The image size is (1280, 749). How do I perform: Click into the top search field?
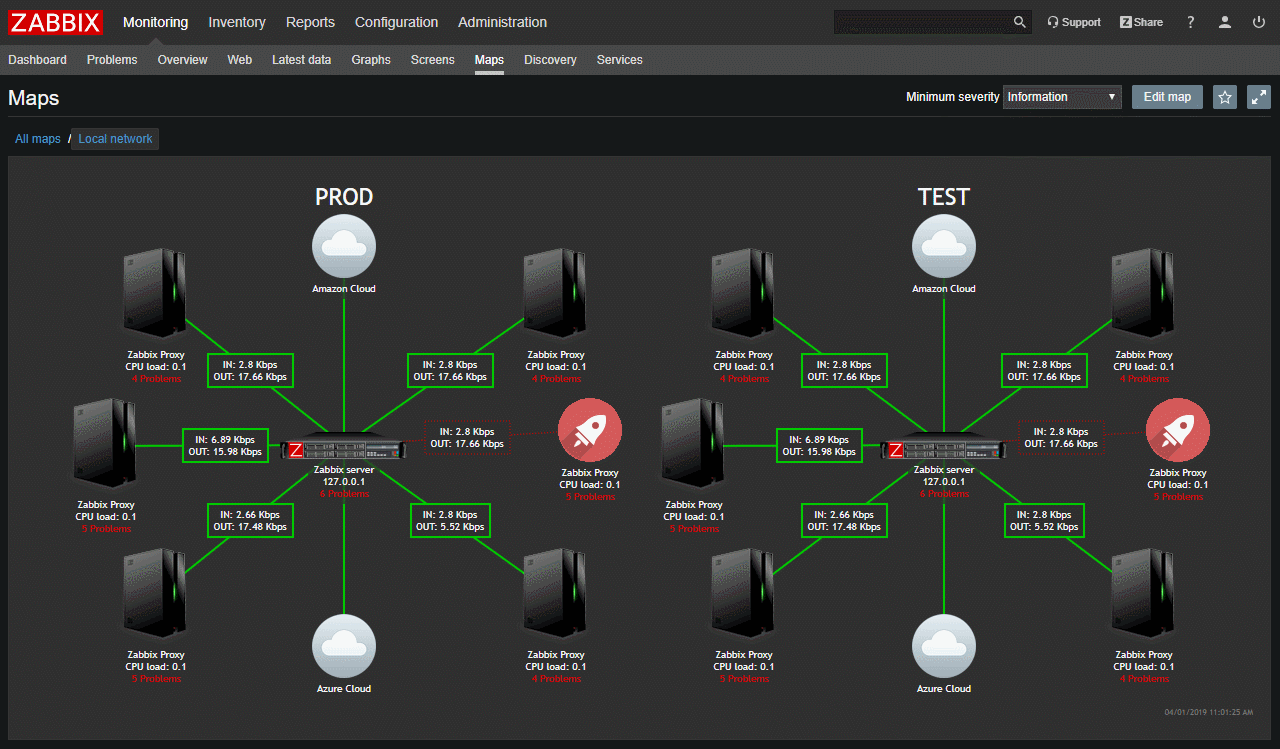(x=920, y=22)
